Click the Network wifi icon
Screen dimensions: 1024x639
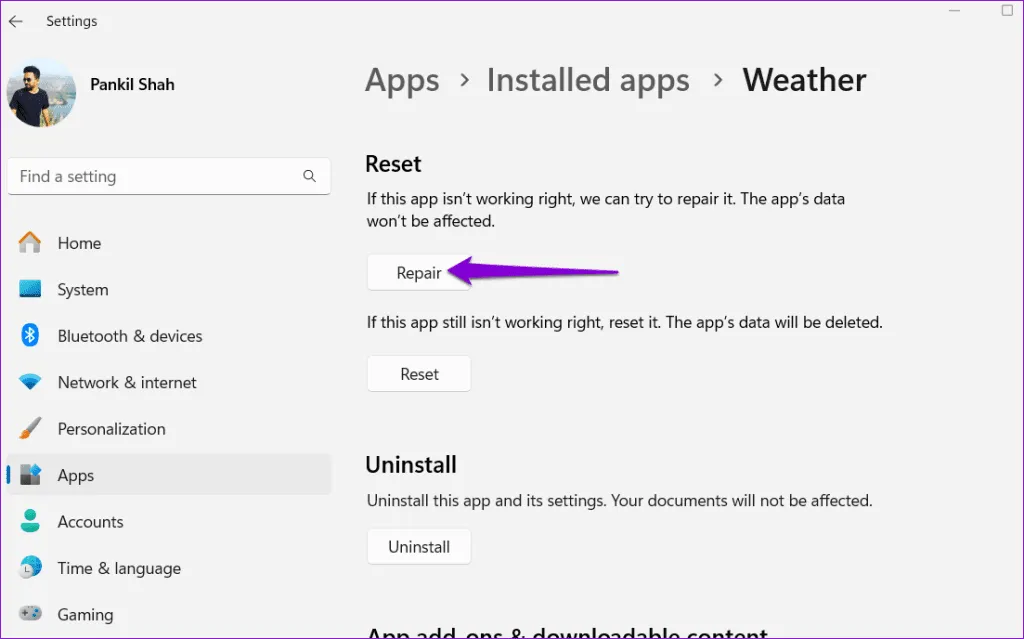(30, 383)
